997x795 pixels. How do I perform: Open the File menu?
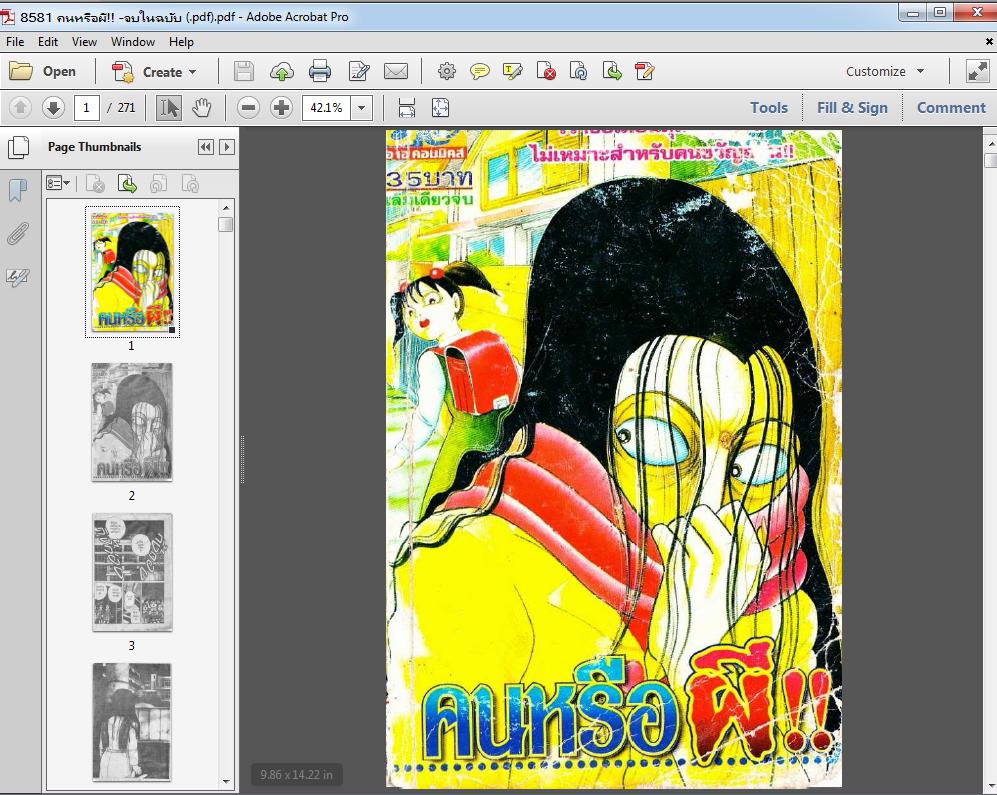(15, 41)
